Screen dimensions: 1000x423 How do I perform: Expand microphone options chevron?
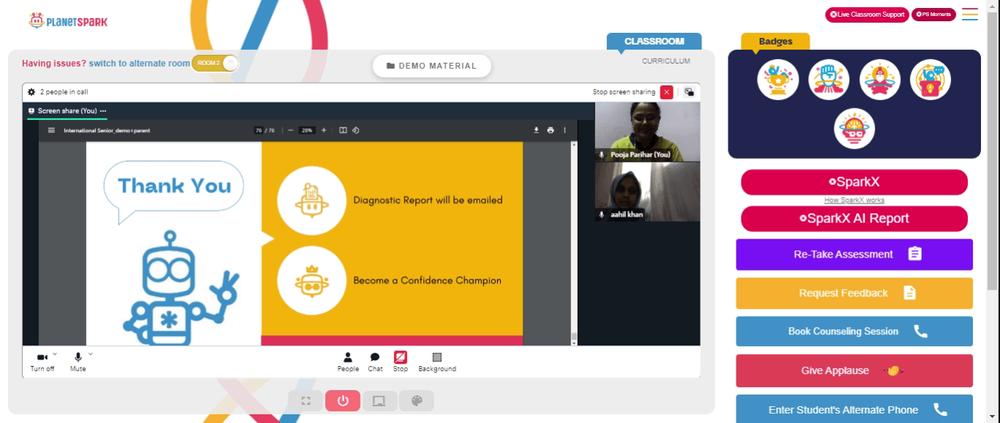[91, 353]
